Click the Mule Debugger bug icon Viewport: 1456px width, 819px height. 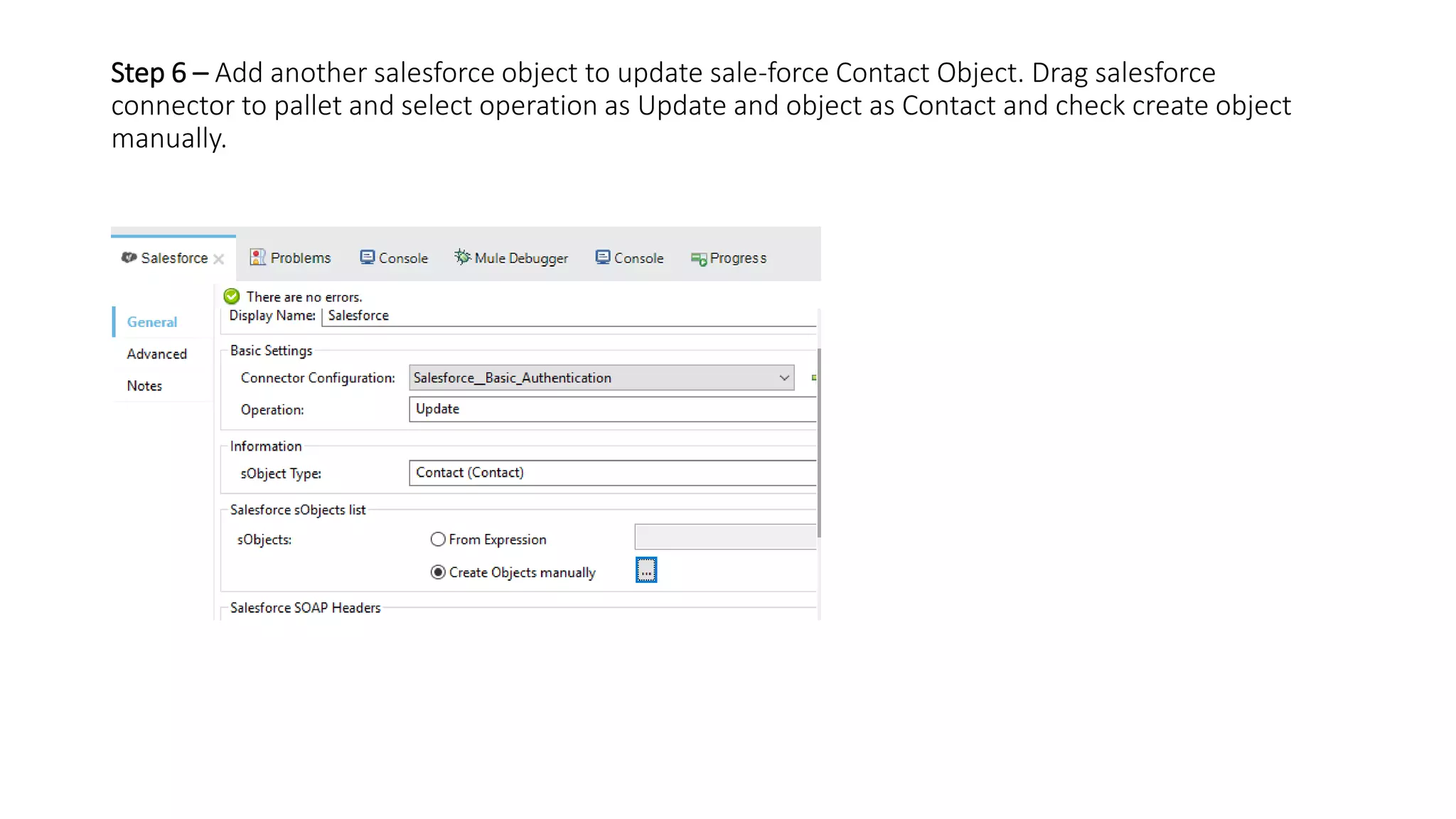[x=462, y=257]
